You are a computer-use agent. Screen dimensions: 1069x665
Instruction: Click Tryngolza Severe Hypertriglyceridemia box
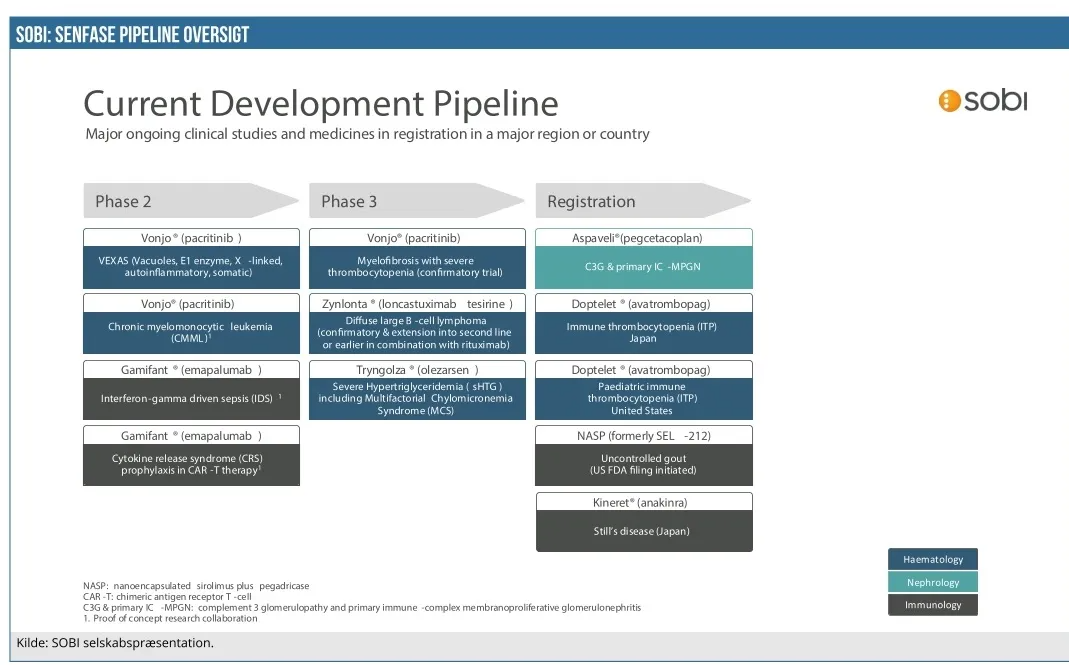click(417, 398)
